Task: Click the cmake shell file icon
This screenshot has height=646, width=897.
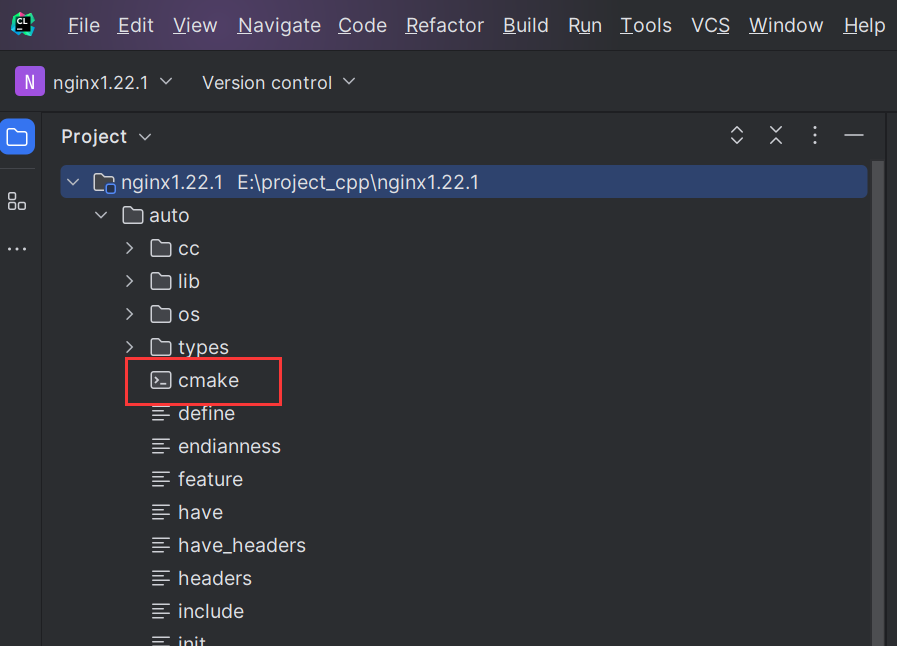Action: [x=161, y=380]
